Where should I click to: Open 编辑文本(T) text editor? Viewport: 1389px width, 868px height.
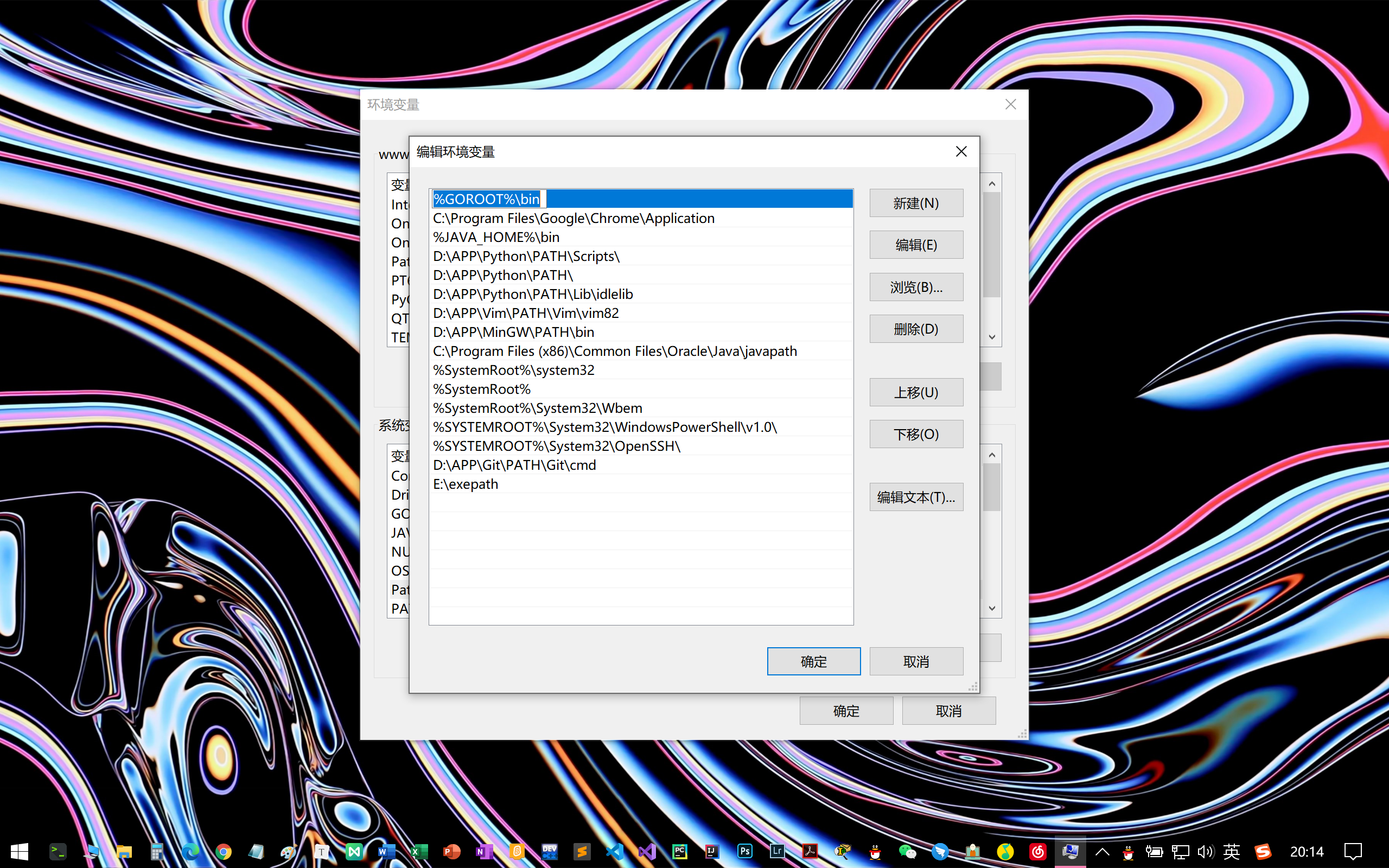tap(915, 497)
